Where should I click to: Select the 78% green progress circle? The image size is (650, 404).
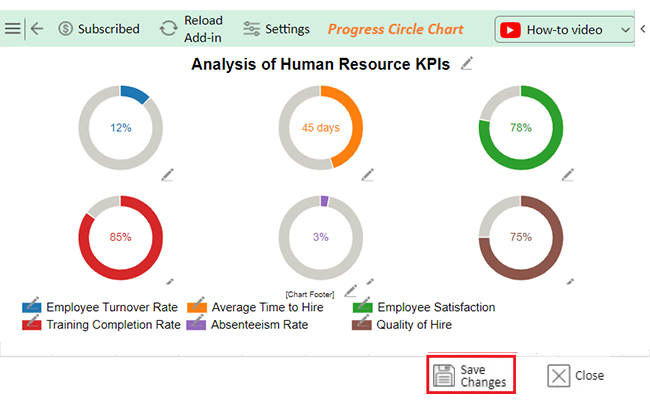coord(521,128)
